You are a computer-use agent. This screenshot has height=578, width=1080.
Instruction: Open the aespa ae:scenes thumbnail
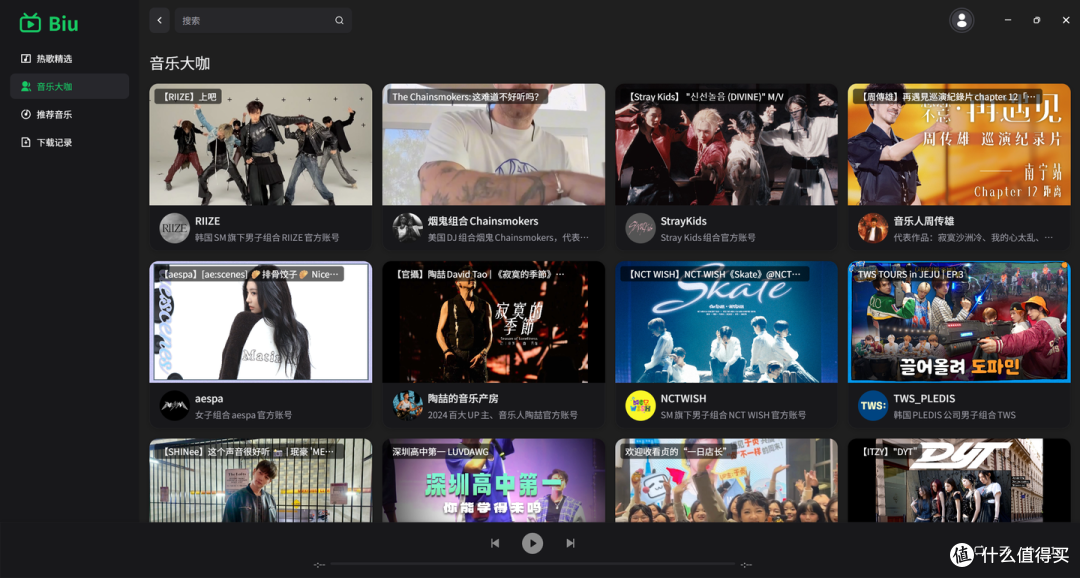260,322
